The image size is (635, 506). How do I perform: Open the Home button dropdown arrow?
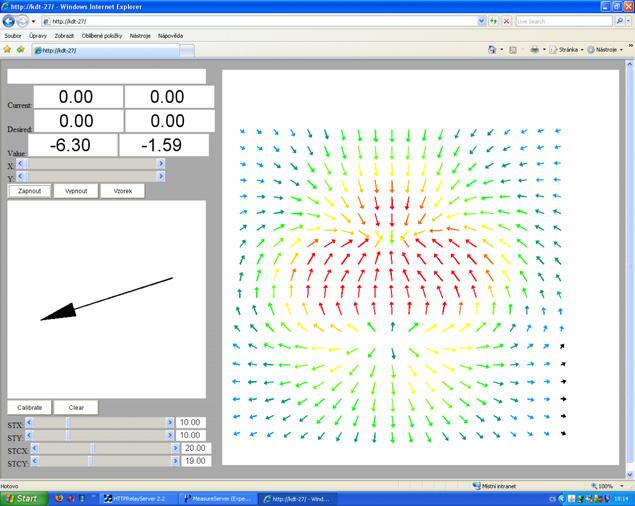(501, 49)
